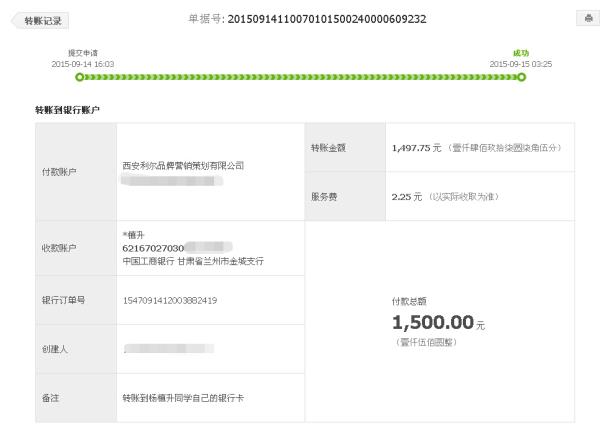Click the 成功 status label
Image resolution: width=600 pixels, height=428 pixels.
pos(521,53)
